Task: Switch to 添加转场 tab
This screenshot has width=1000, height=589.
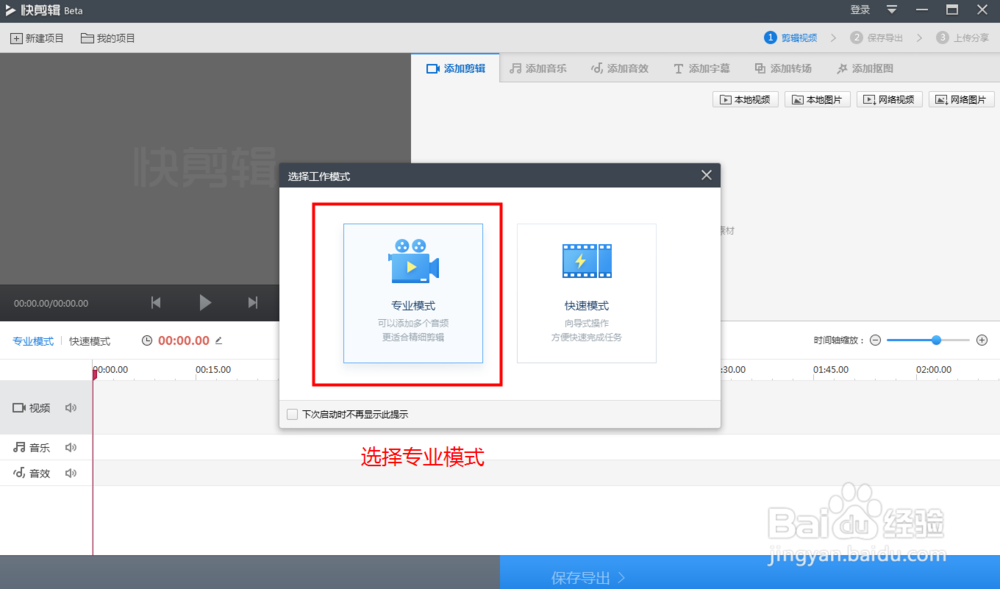Action: [783, 68]
